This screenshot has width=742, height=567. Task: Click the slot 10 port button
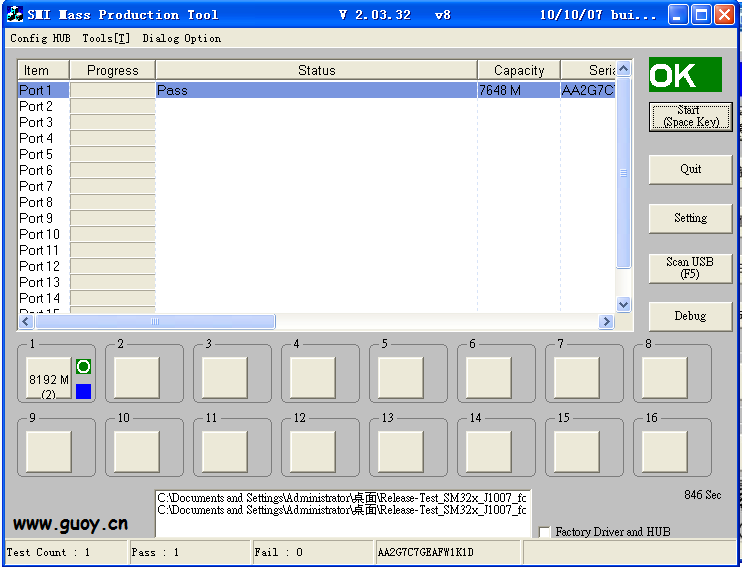(x=137, y=452)
